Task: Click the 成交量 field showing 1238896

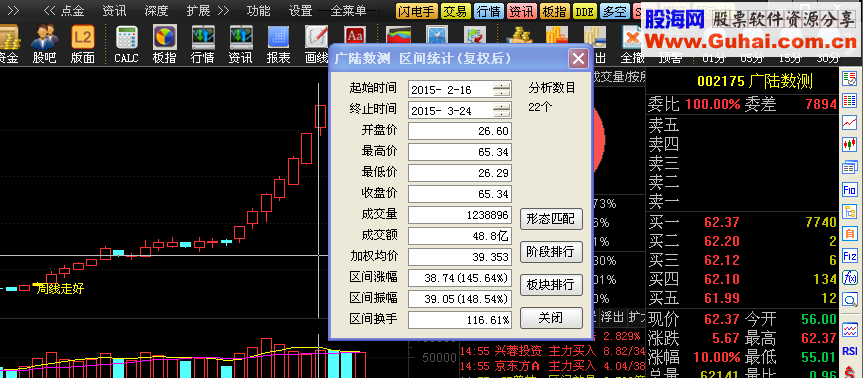Action: point(460,215)
